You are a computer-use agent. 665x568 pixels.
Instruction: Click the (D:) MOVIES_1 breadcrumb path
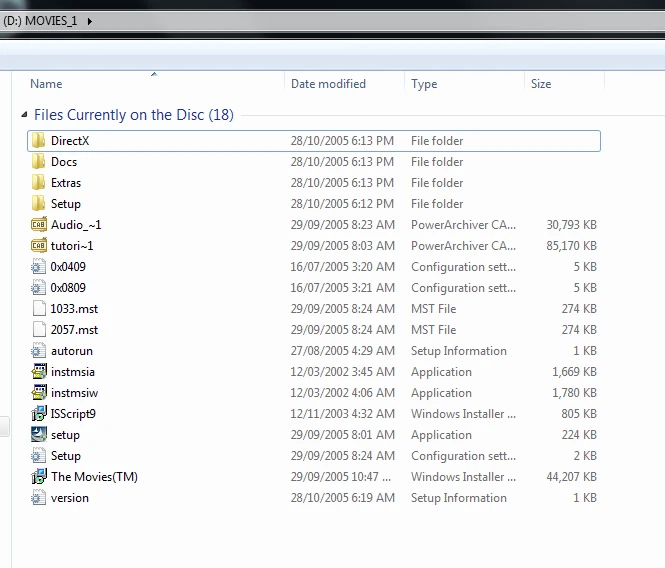[x=40, y=21]
